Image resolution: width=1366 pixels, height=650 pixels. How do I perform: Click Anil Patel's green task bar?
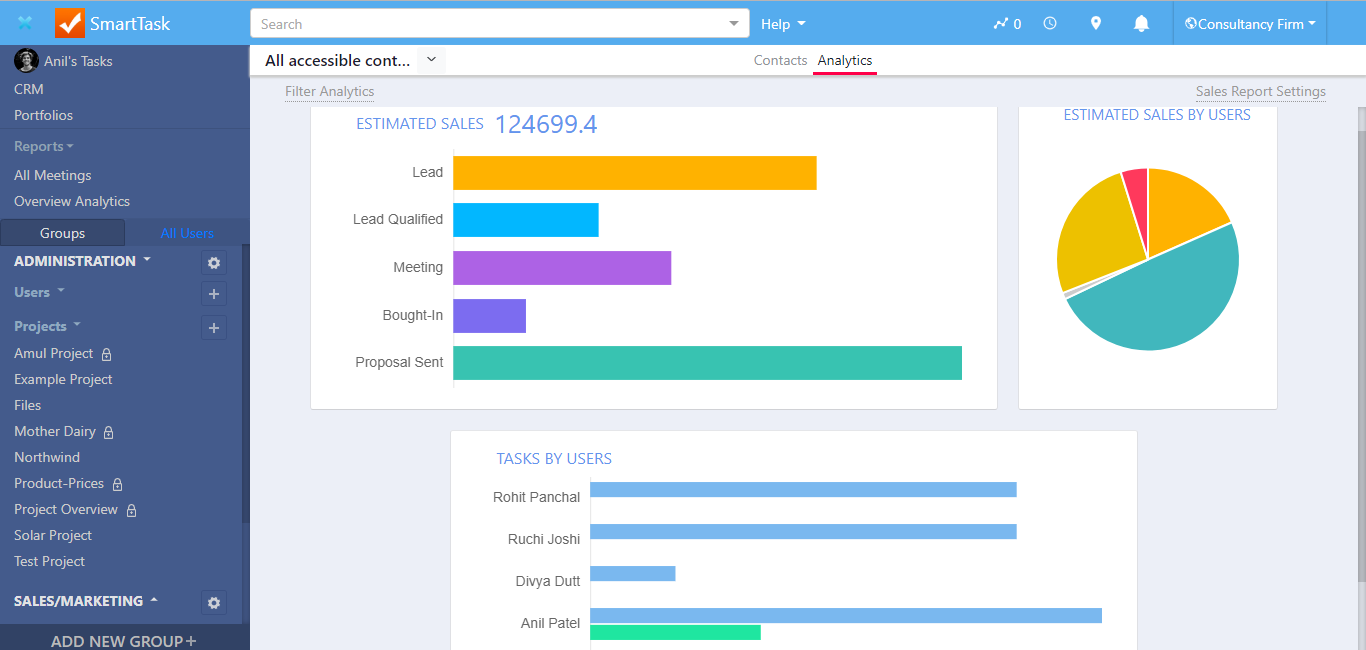pyautogui.click(x=676, y=632)
